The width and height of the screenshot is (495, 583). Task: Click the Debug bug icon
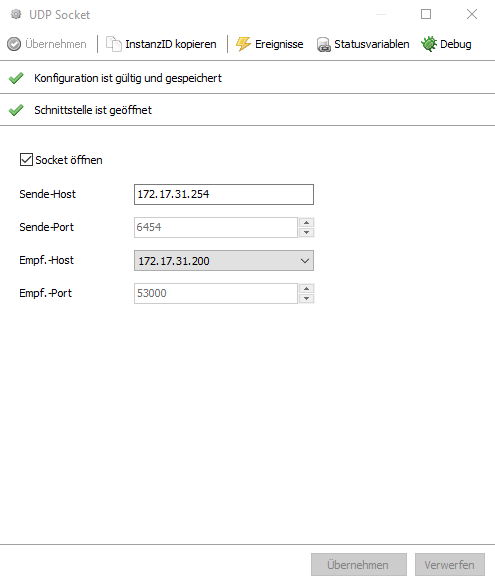[x=429, y=44]
